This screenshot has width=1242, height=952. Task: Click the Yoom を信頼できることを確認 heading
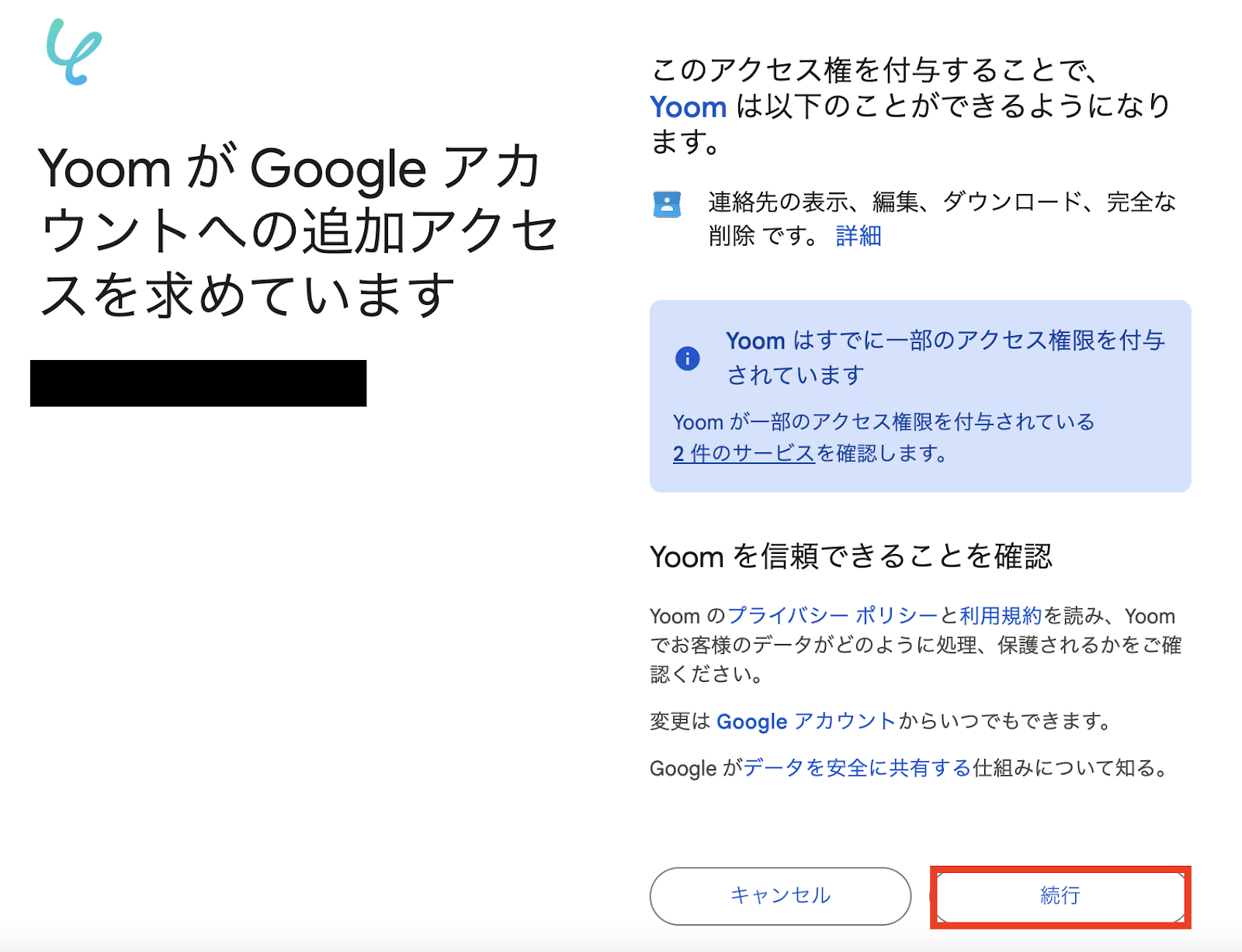(851, 556)
